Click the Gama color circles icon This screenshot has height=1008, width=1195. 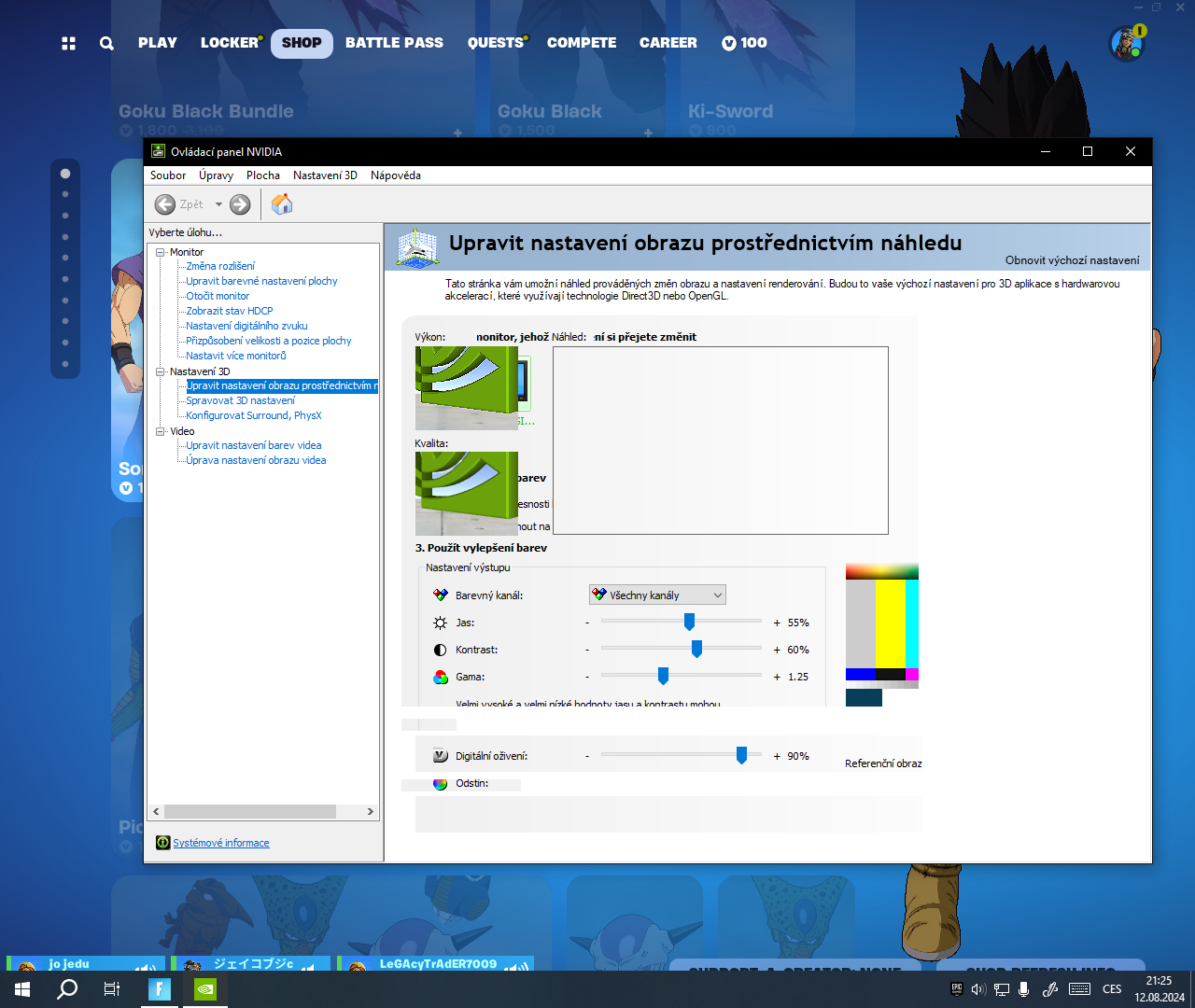coord(441,677)
